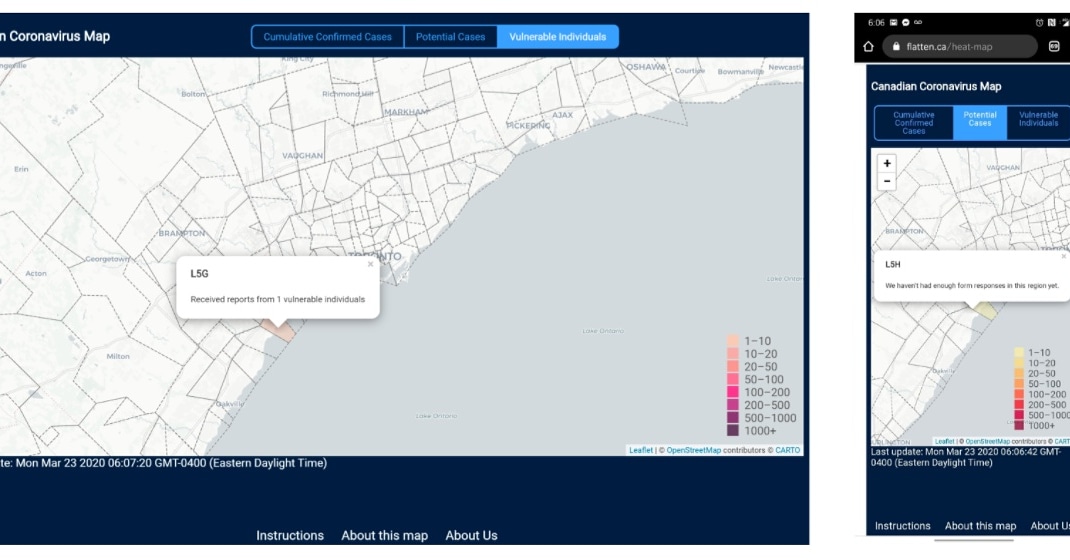Zoom out with the minus button on the mobile map
Image resolution: width=1070 pixels, height=560 pixels.
[x=886, y=181]
